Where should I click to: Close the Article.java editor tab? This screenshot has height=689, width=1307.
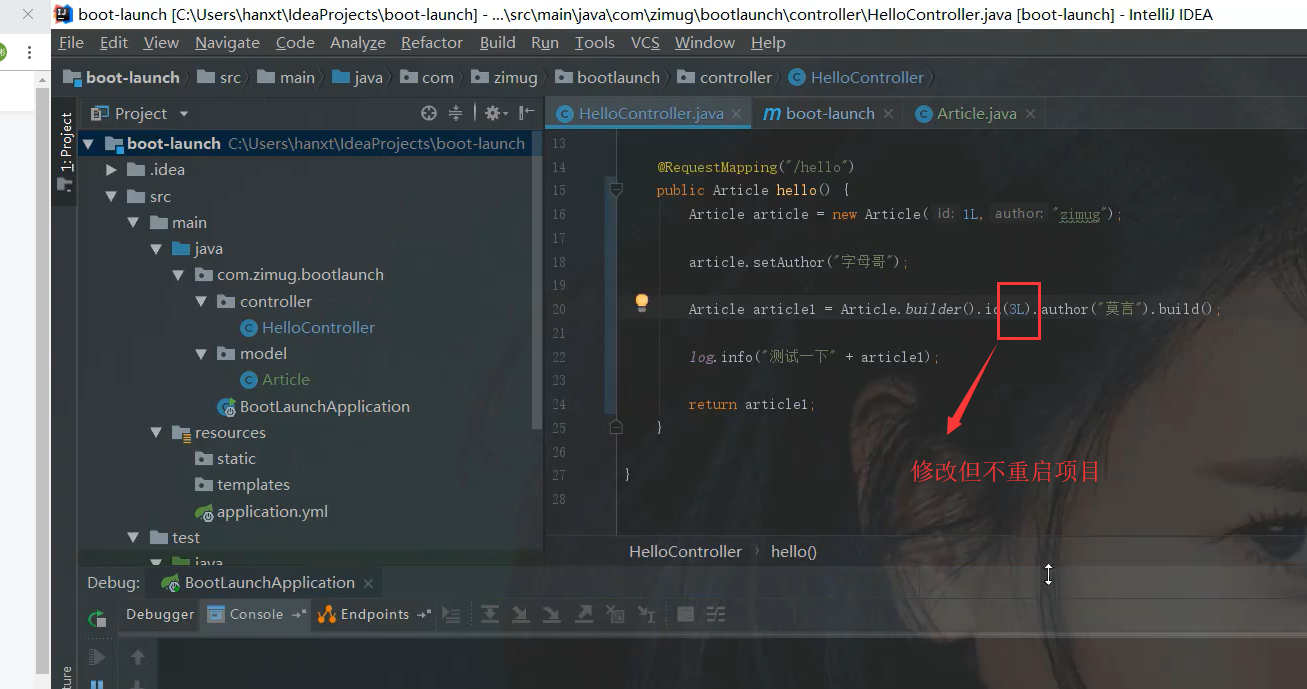point(1030,114)
